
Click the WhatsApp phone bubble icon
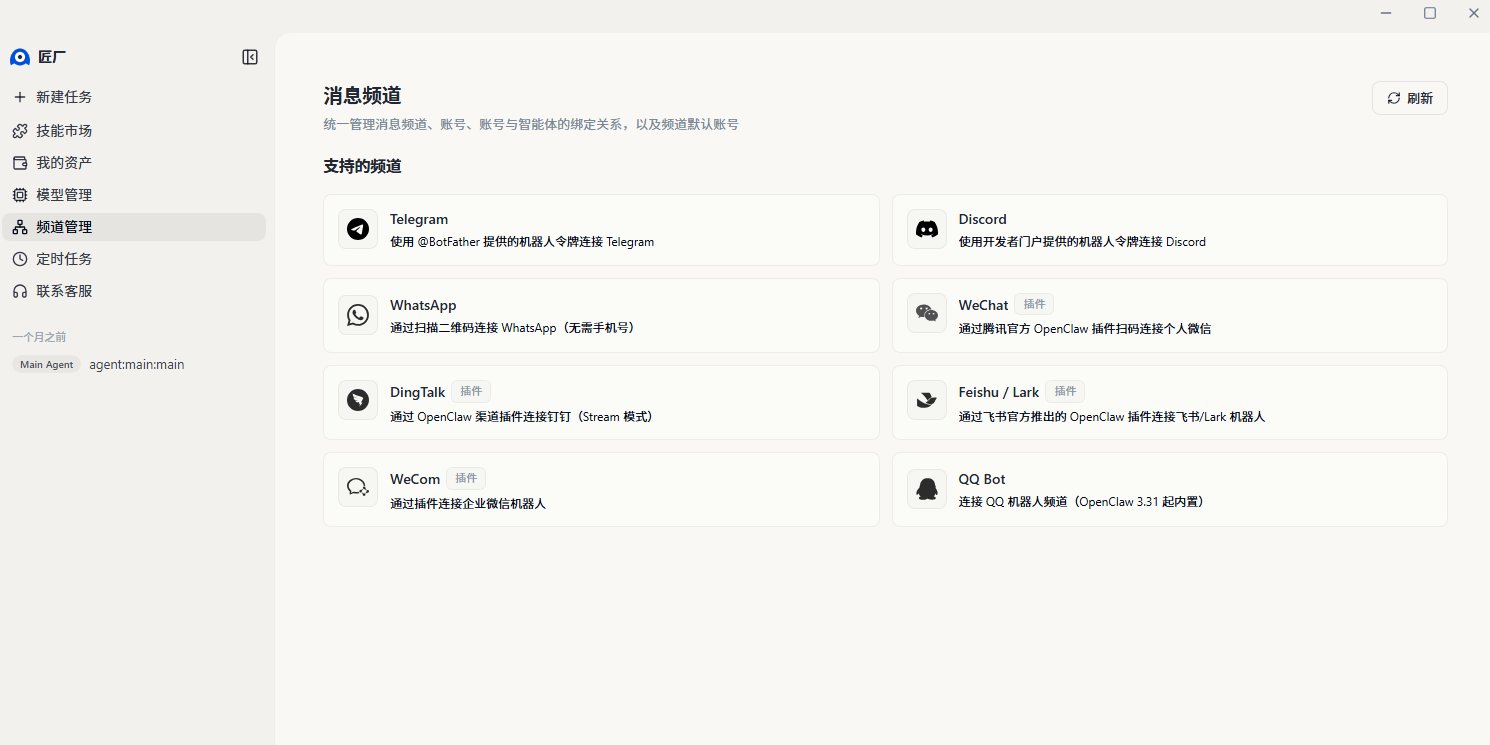coord(358,315)
